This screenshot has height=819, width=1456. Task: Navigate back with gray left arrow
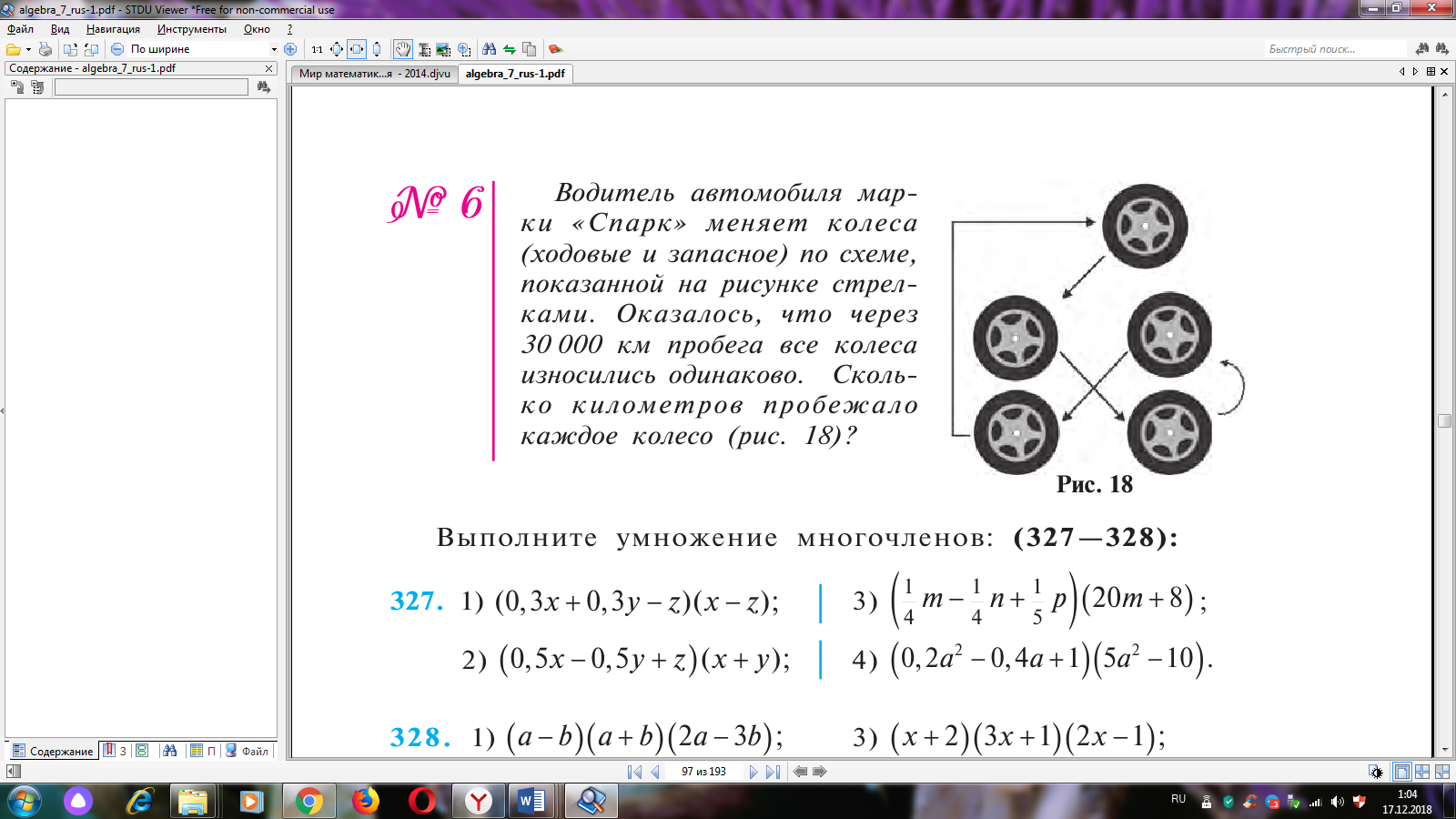(x=800, y=772)
